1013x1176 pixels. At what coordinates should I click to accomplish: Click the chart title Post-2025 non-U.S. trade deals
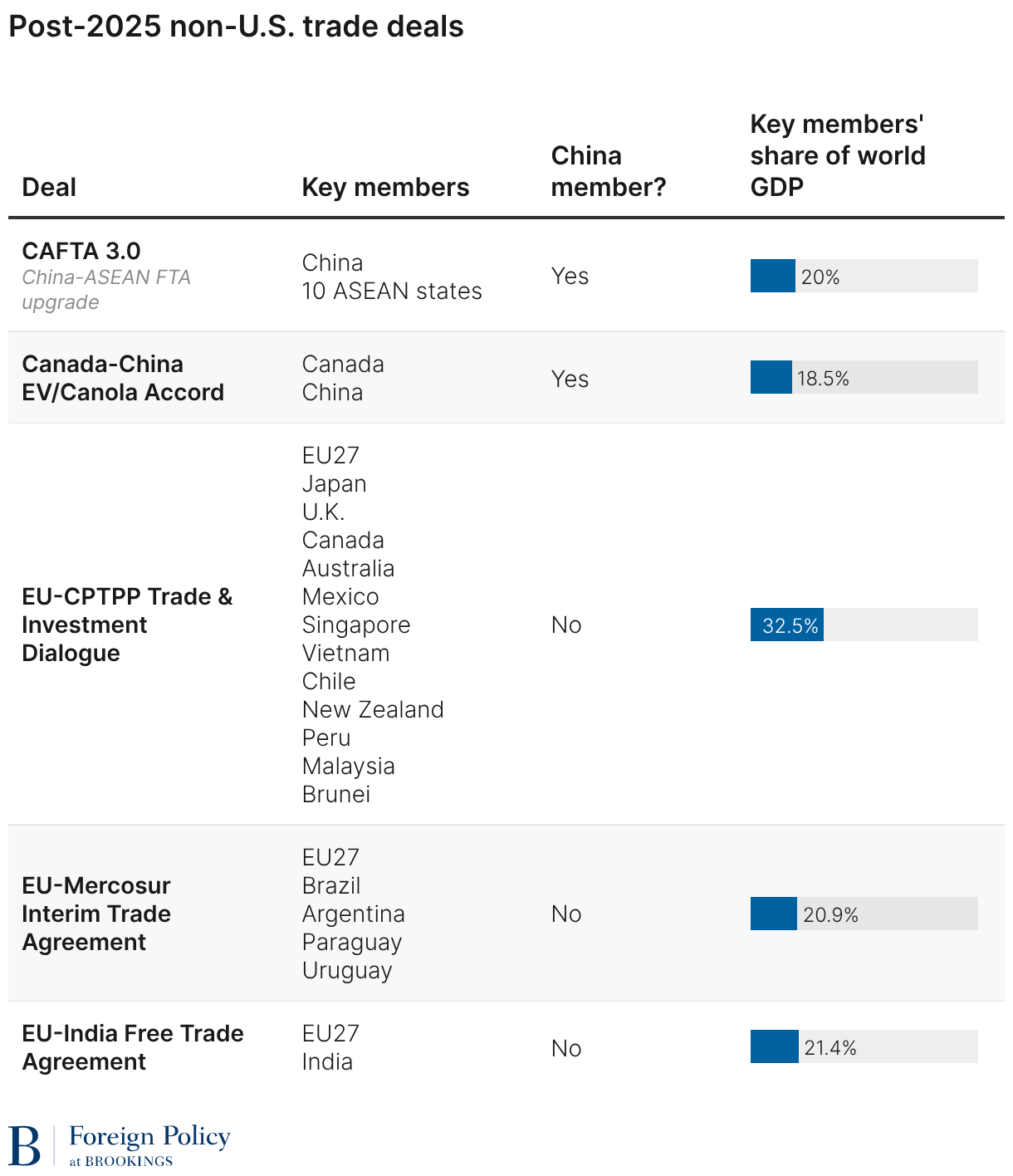236,27
